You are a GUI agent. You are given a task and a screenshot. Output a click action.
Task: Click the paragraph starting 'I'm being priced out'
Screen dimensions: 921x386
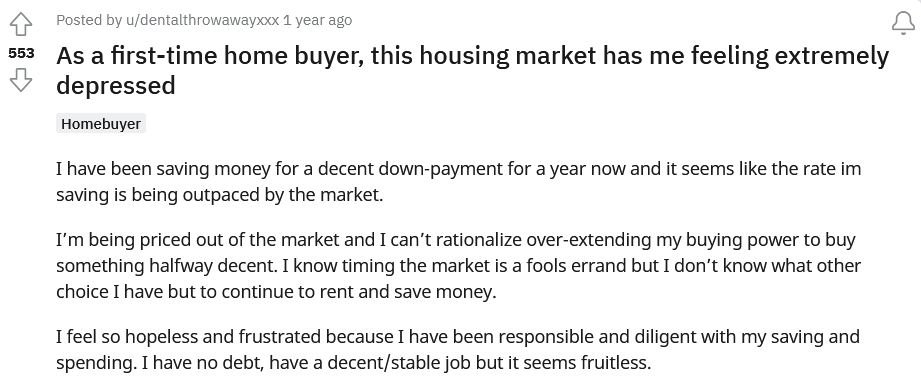[458, 266]
